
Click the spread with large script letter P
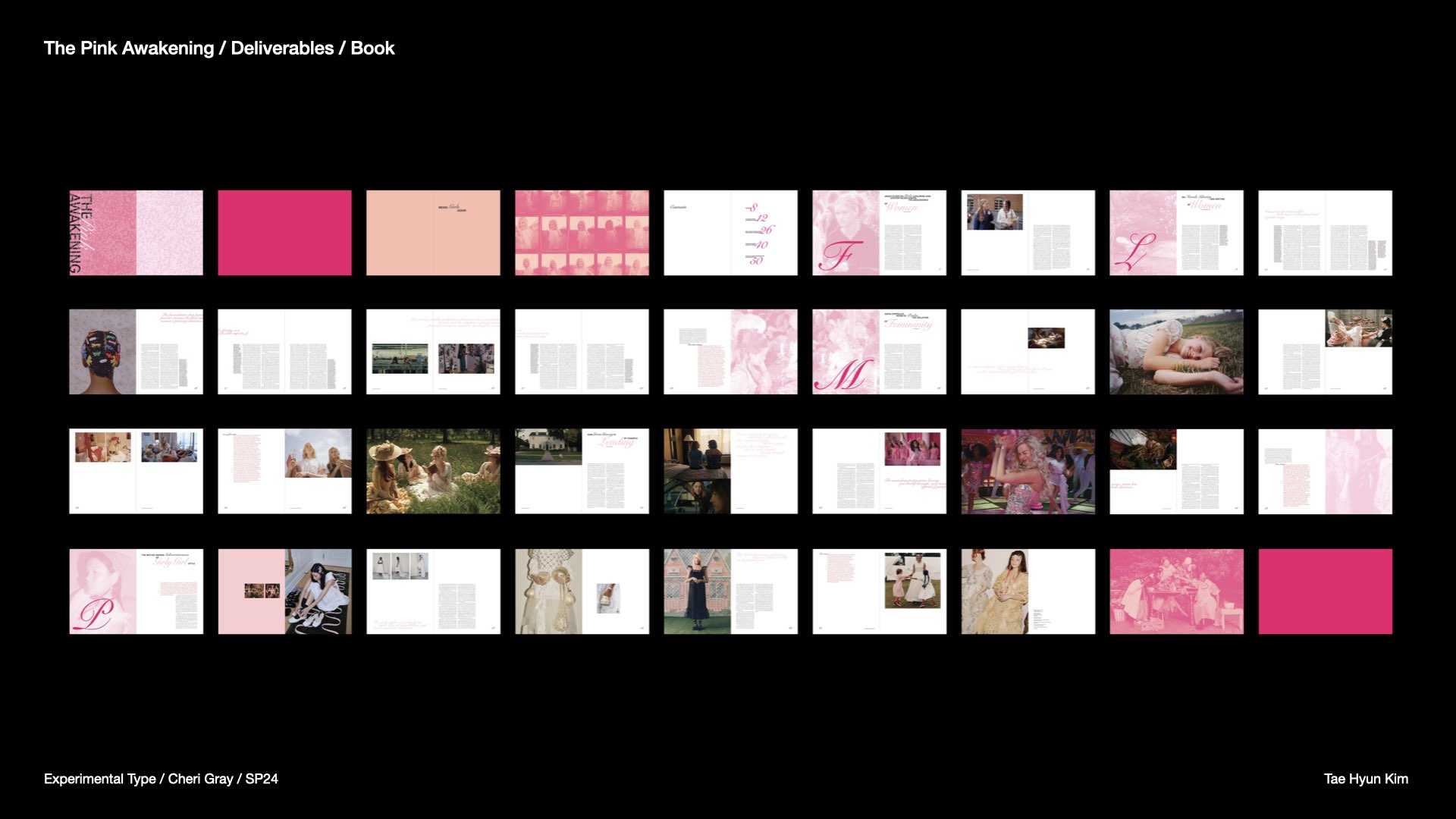[x=136, y=591]
